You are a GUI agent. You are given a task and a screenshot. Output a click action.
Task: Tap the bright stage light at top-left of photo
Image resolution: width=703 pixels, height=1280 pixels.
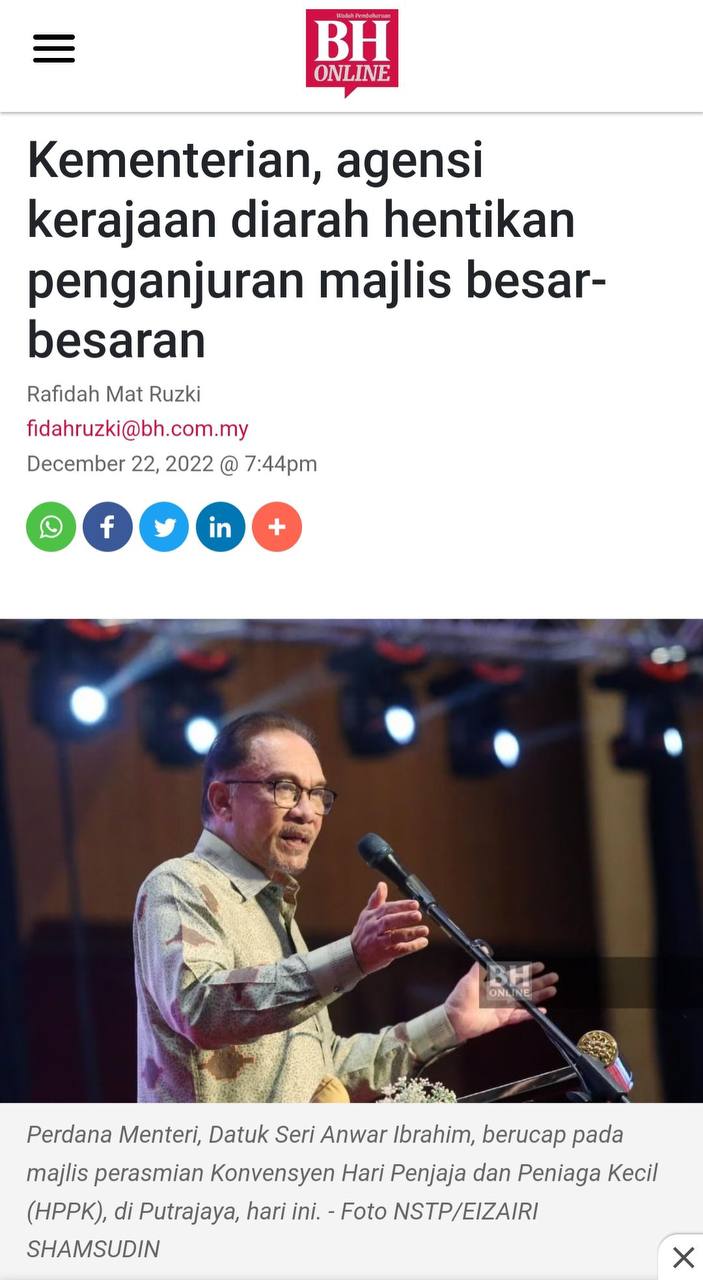click(x=88, y=704)
